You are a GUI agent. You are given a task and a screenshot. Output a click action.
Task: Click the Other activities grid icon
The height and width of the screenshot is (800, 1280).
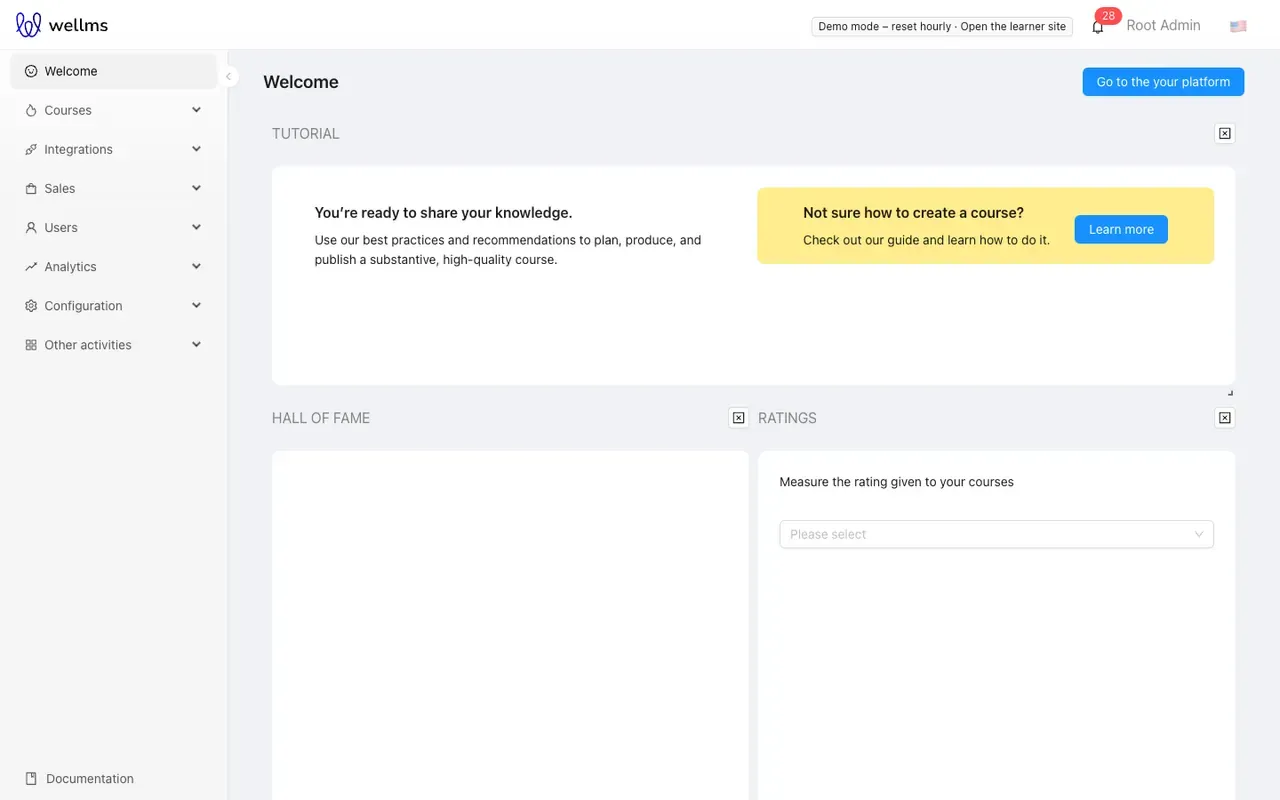point(31,345)
